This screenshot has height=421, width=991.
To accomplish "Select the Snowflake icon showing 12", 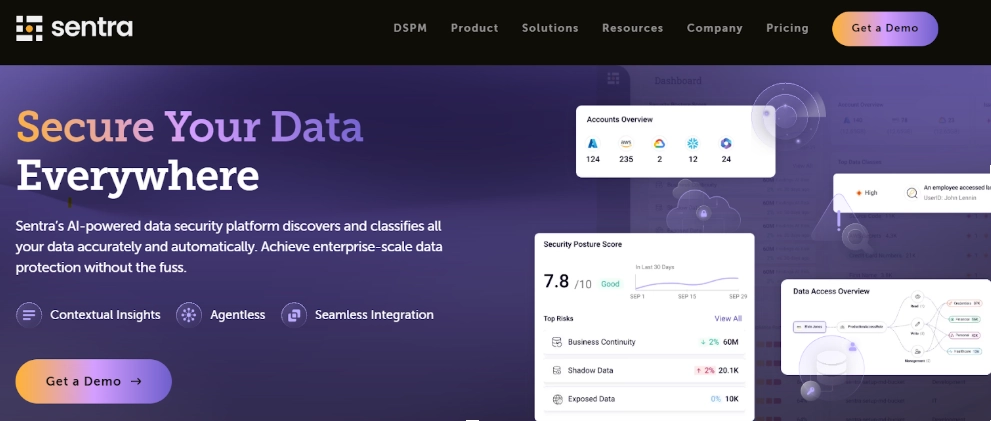I will tap(693, 143).
